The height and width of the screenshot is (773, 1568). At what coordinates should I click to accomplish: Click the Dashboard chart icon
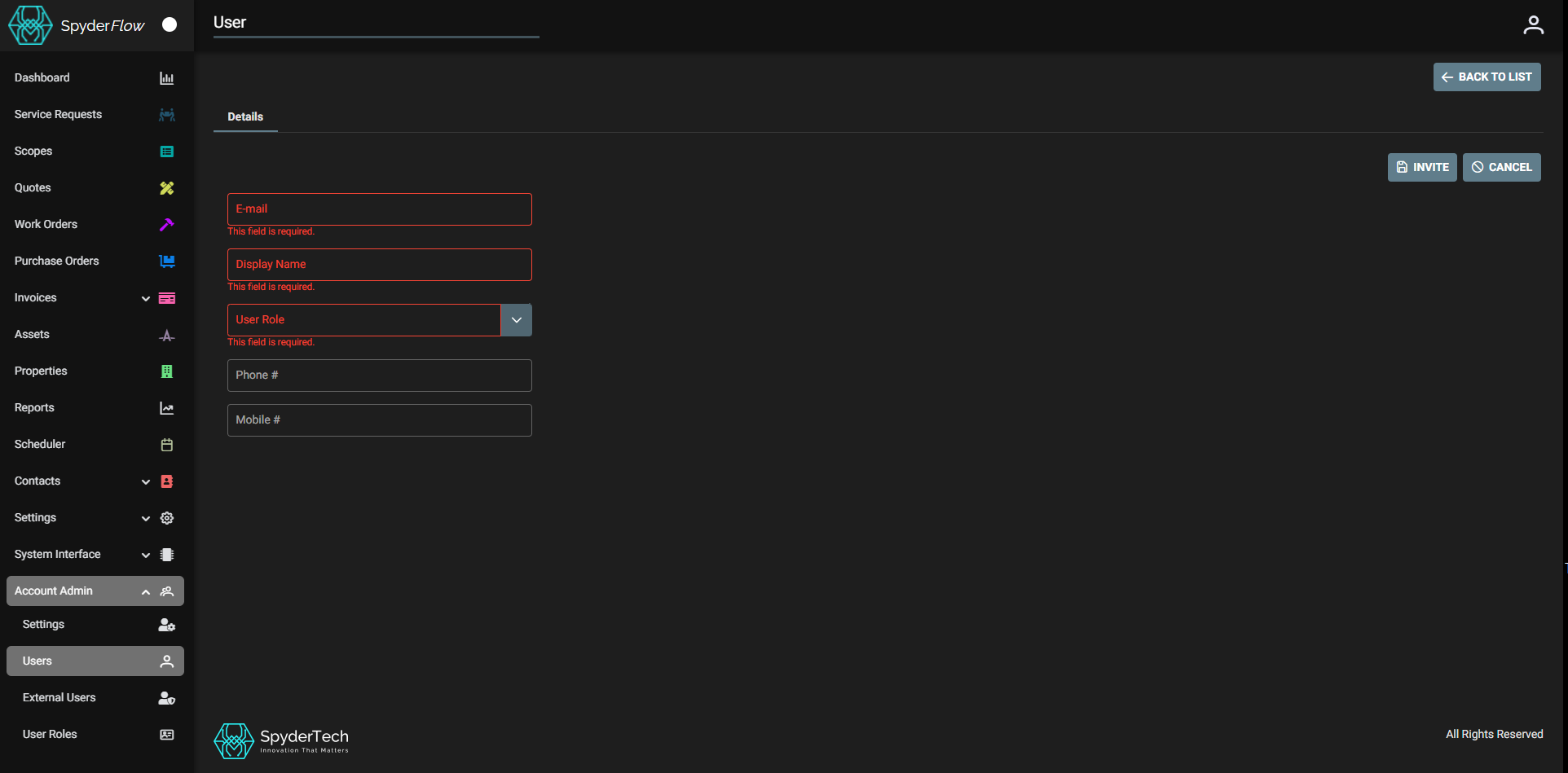[166, 78]
